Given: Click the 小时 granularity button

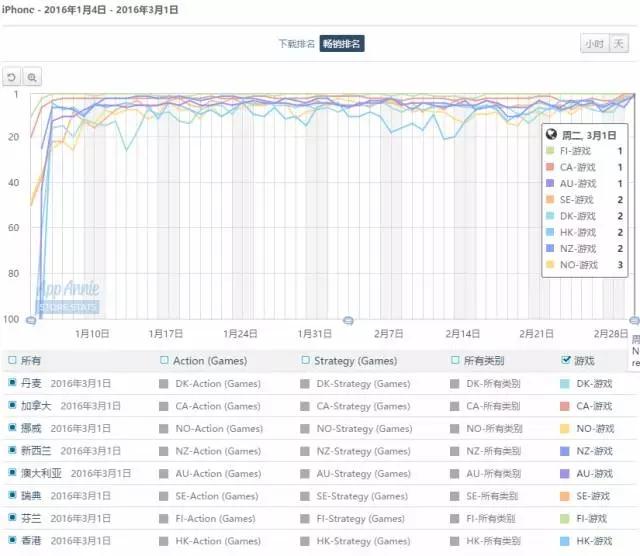Looking at the screenshot, I should (594, 44).
